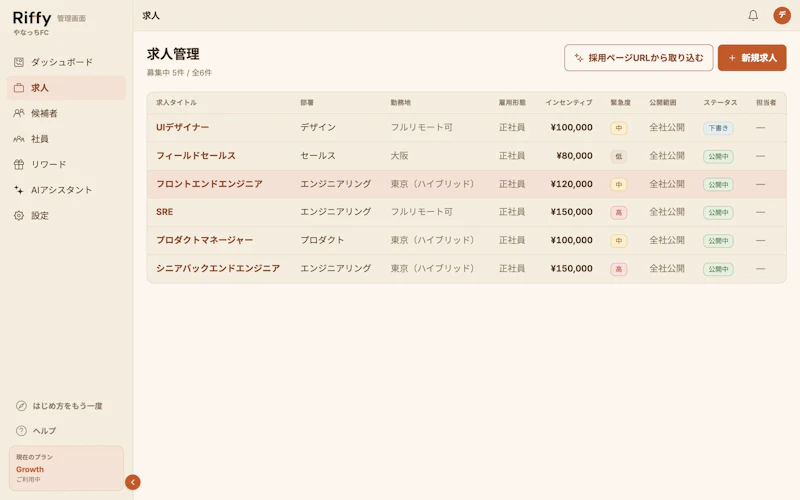Open the フロントエンドエンジニア job posting

(x=209, y=184)
